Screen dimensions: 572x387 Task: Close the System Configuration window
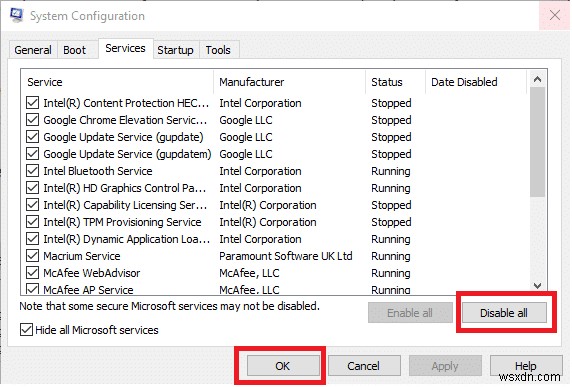click(554, 15)
